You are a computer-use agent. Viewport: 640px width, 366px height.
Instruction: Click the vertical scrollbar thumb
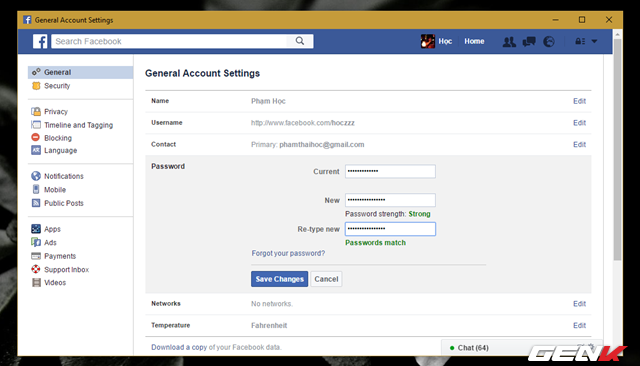point(618,149)
